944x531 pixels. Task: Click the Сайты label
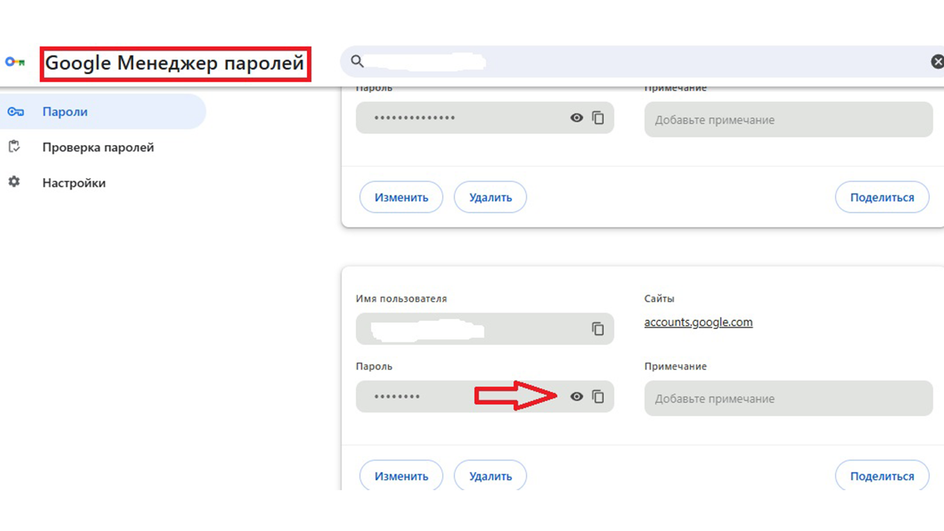click(659, 298)
